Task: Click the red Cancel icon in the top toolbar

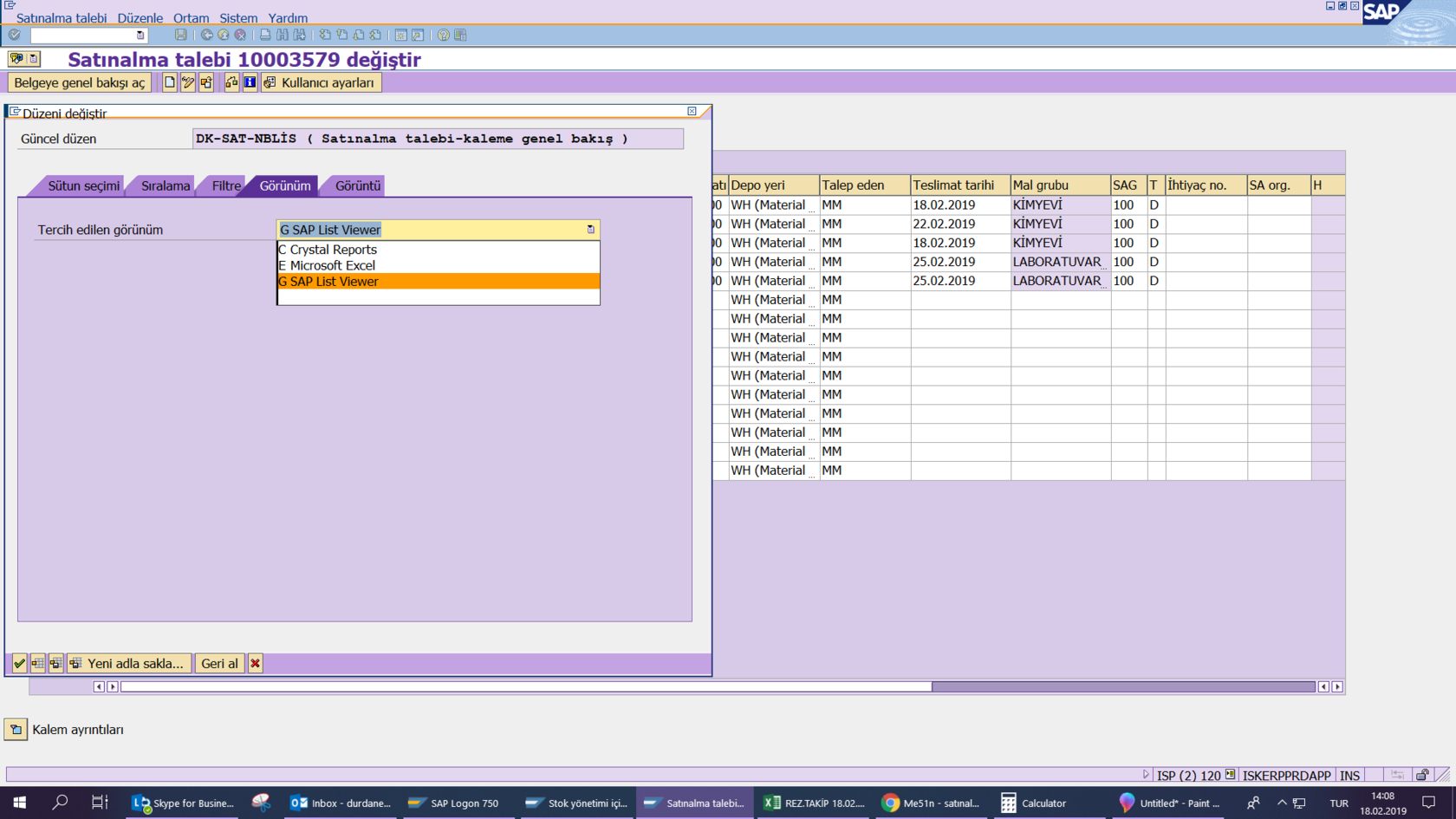Action: point(240,35)
